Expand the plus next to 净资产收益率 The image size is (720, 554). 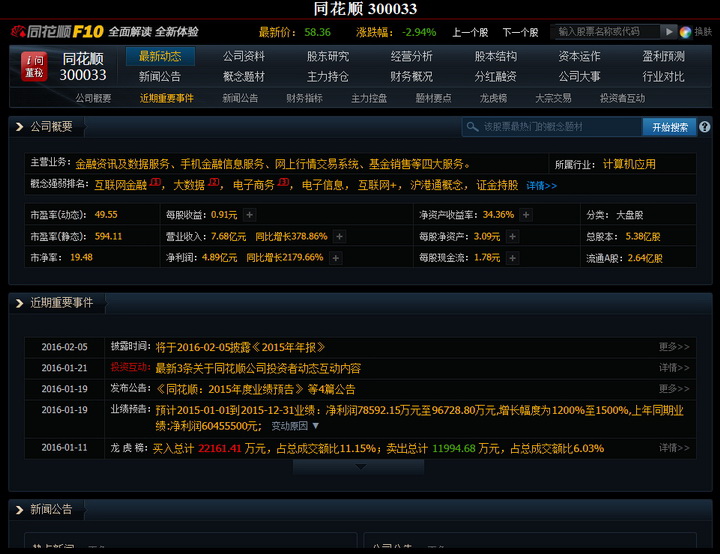pos(526,215)
